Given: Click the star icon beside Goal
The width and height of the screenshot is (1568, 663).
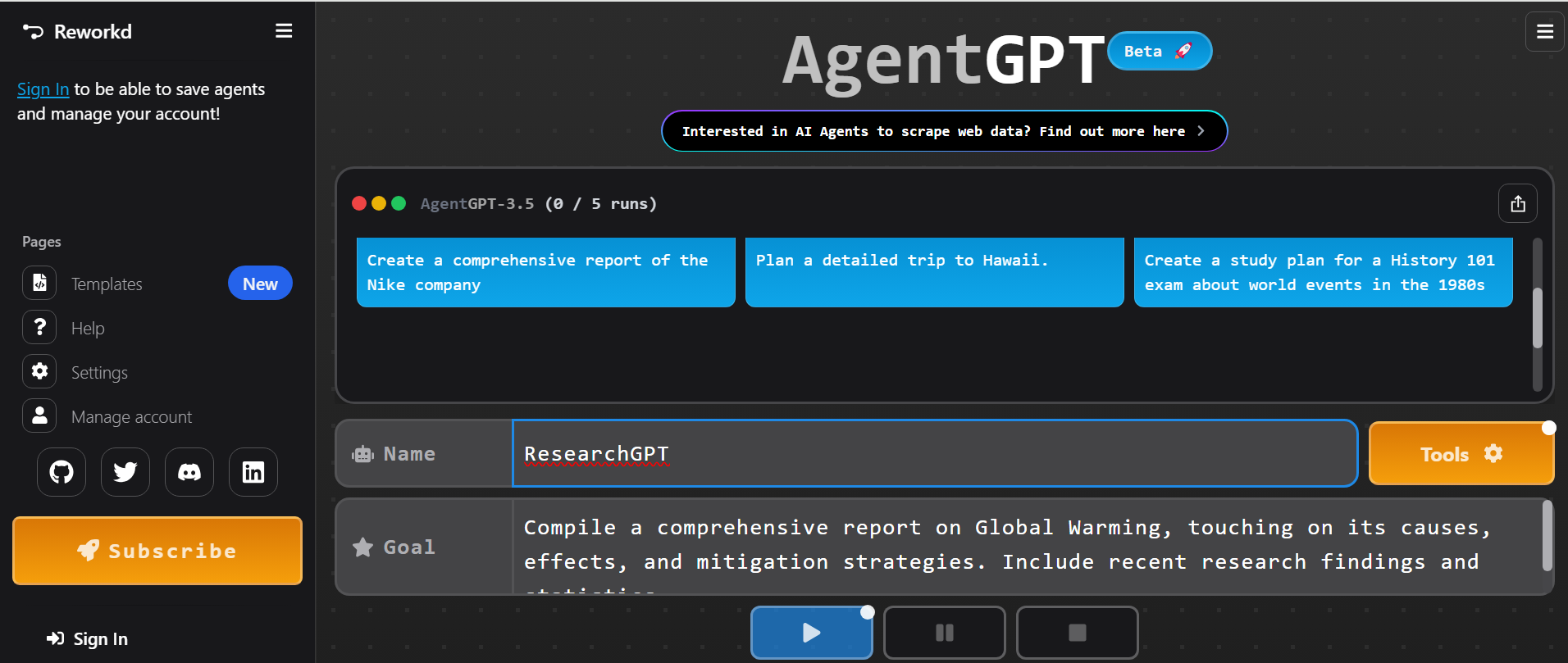Looking at the screenshot, I should (362, 547).
